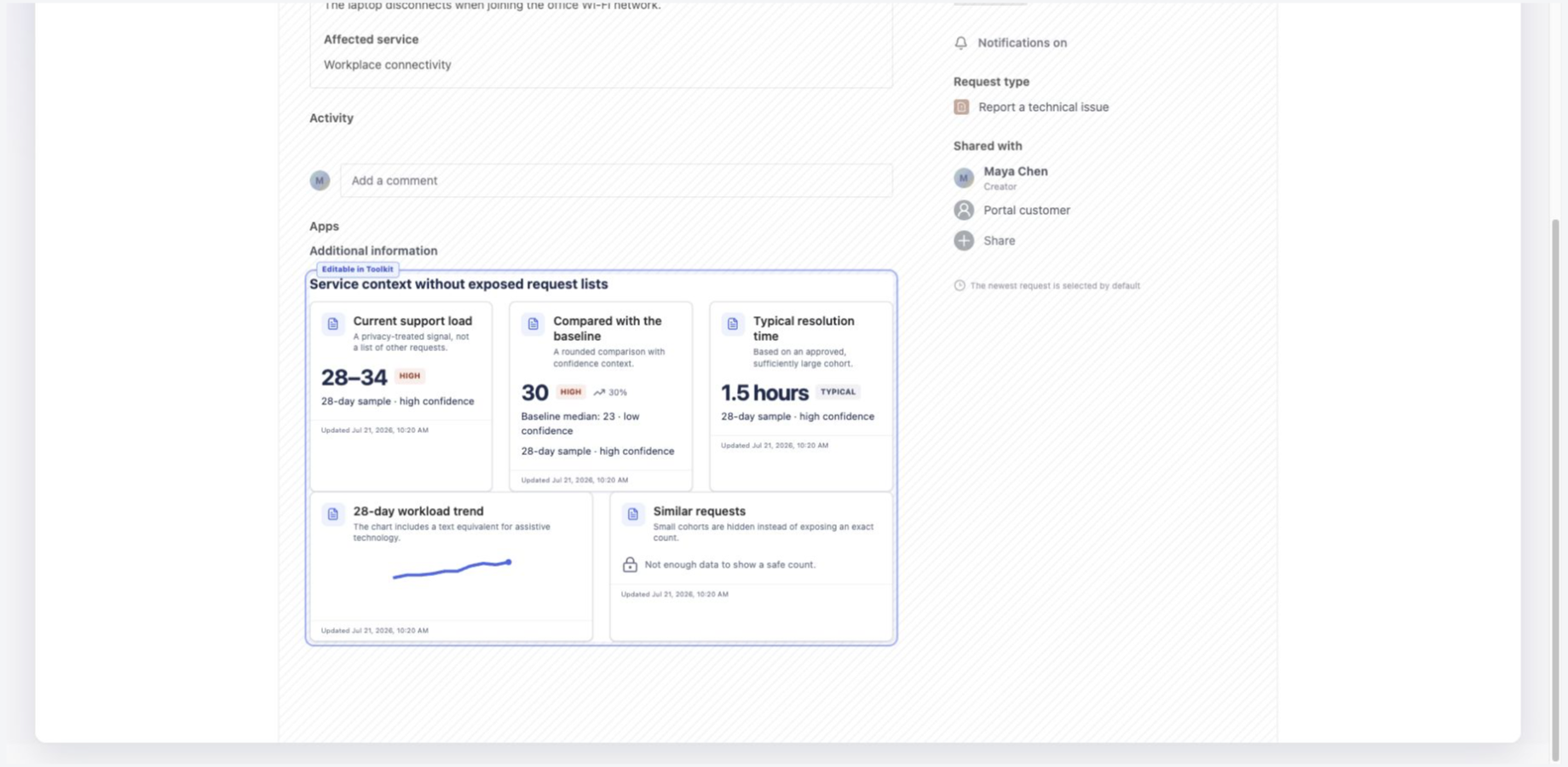Click the 28-day workload trend title
Image resolution: width=1568 pixels, height=767 pixels.
click(x=418, y=511)
